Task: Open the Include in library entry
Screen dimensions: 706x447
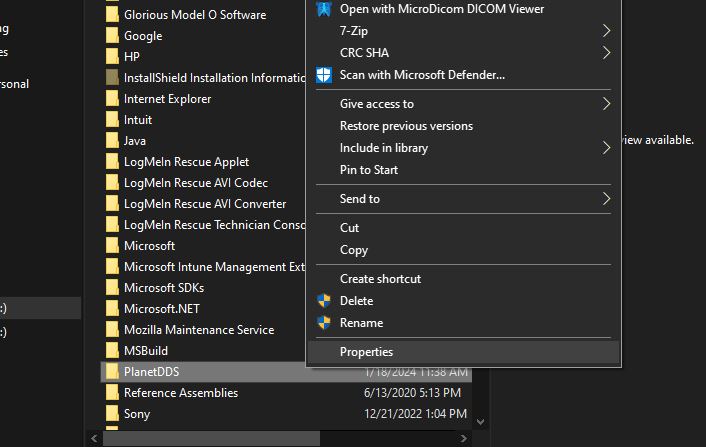Action: [463, 148]
